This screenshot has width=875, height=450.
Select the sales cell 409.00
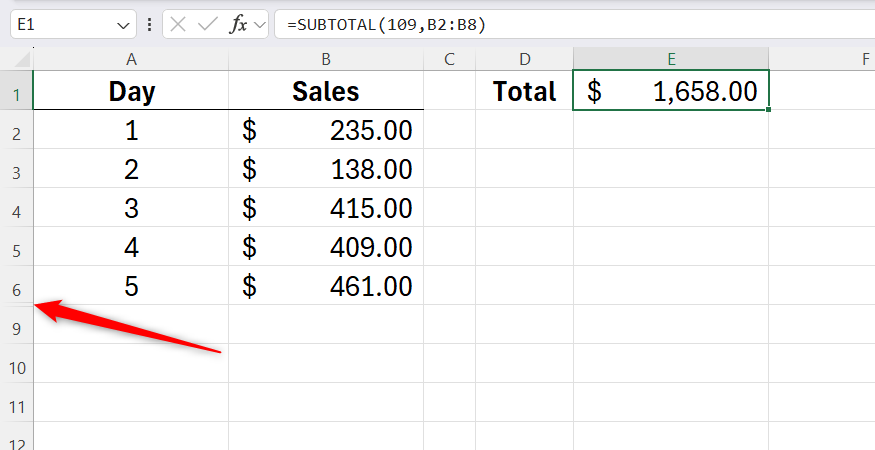tap(326, 247)
